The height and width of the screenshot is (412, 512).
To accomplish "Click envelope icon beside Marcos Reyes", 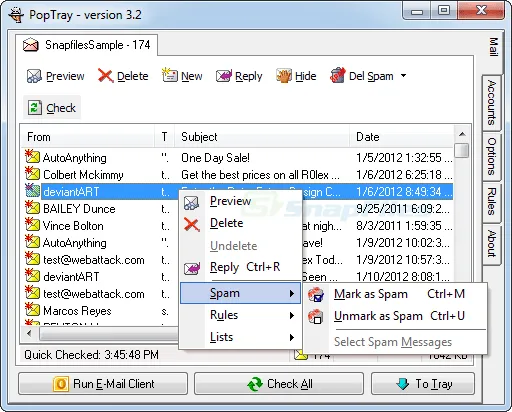I will (x=32, y=310).
